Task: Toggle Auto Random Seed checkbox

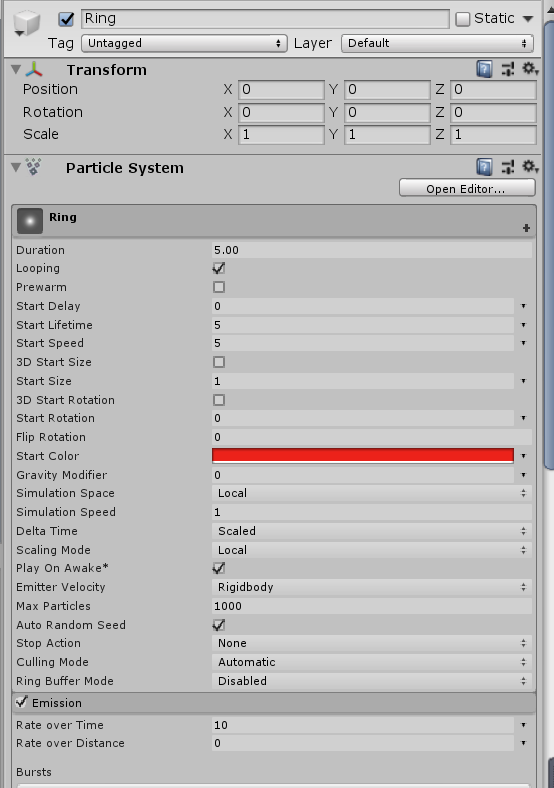Action: [219, 625]
